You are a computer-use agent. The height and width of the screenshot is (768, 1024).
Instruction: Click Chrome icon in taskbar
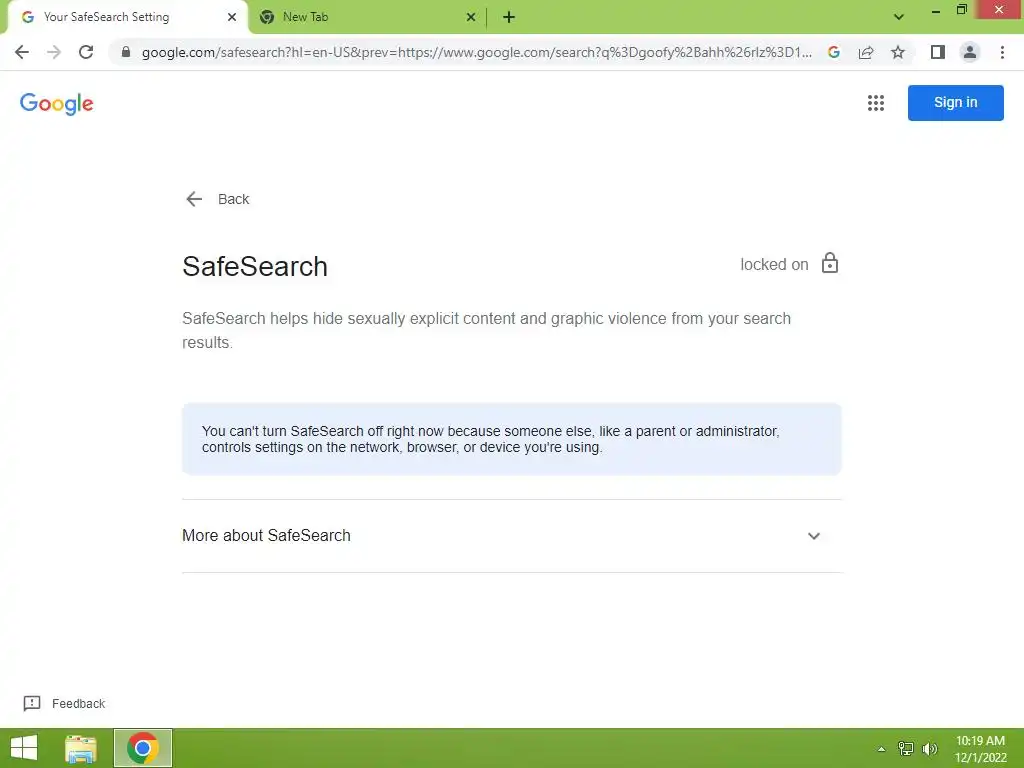pyautogui.click(x=143, y=748)
